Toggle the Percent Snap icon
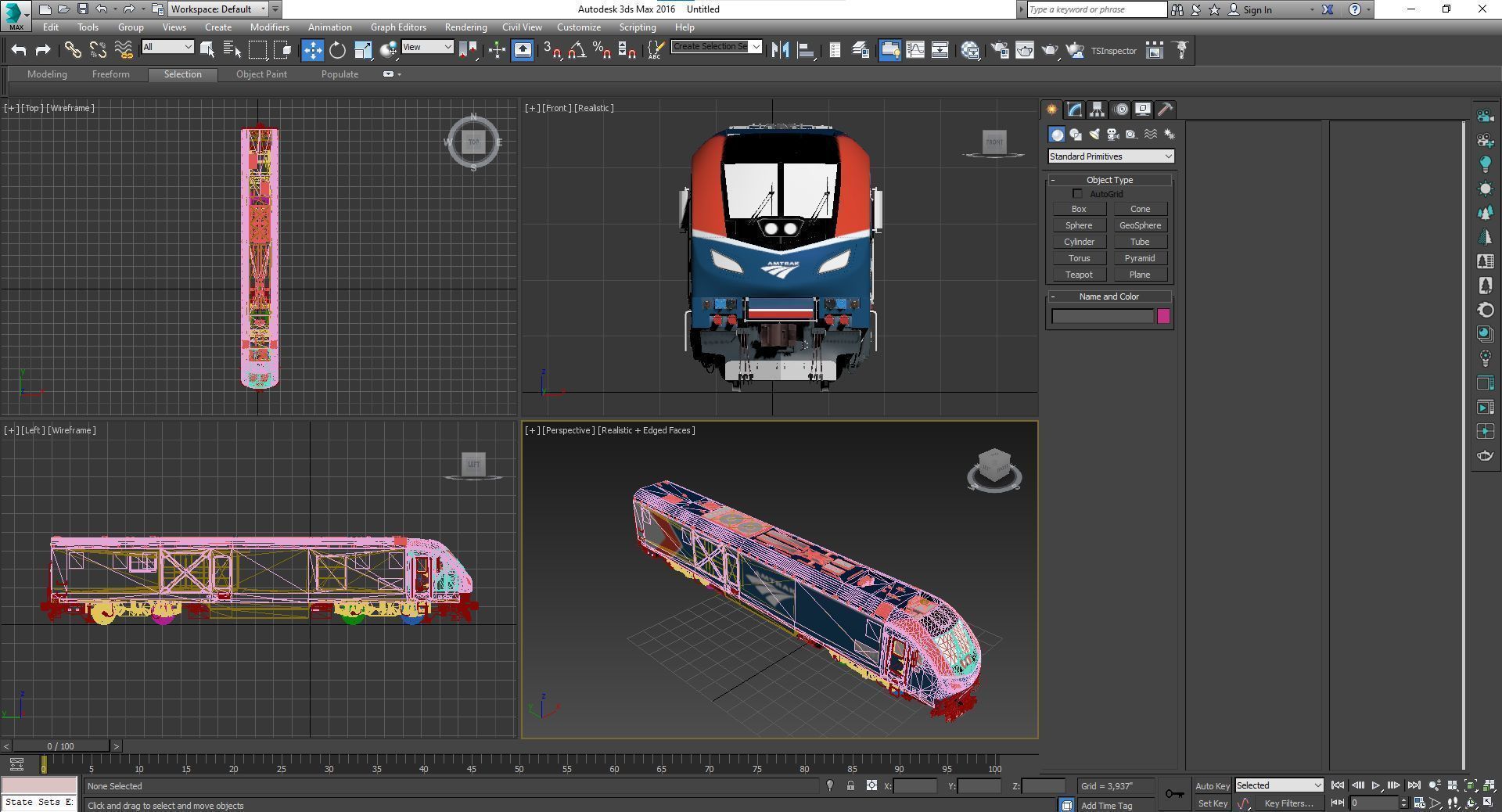The height and width of the screenshot is (812, 1502). coord(602,50)
